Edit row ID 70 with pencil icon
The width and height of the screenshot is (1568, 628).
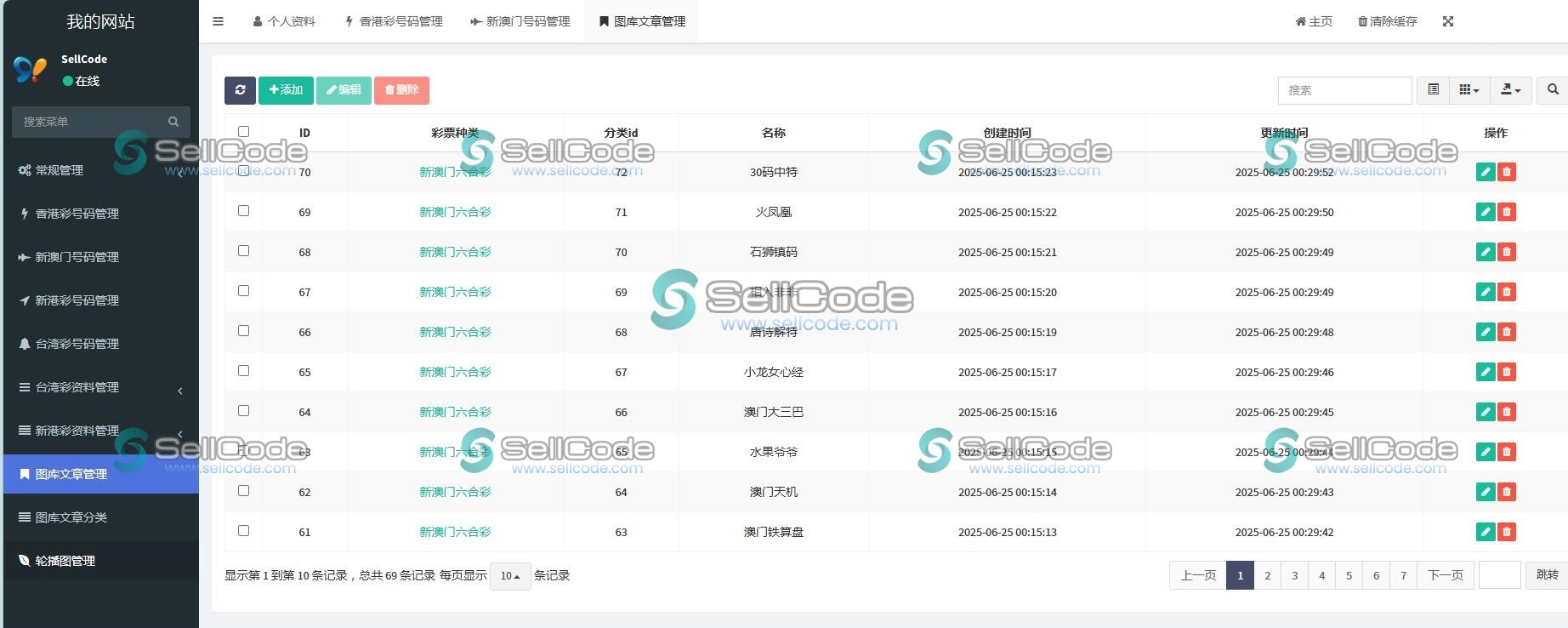[1486, 172]
